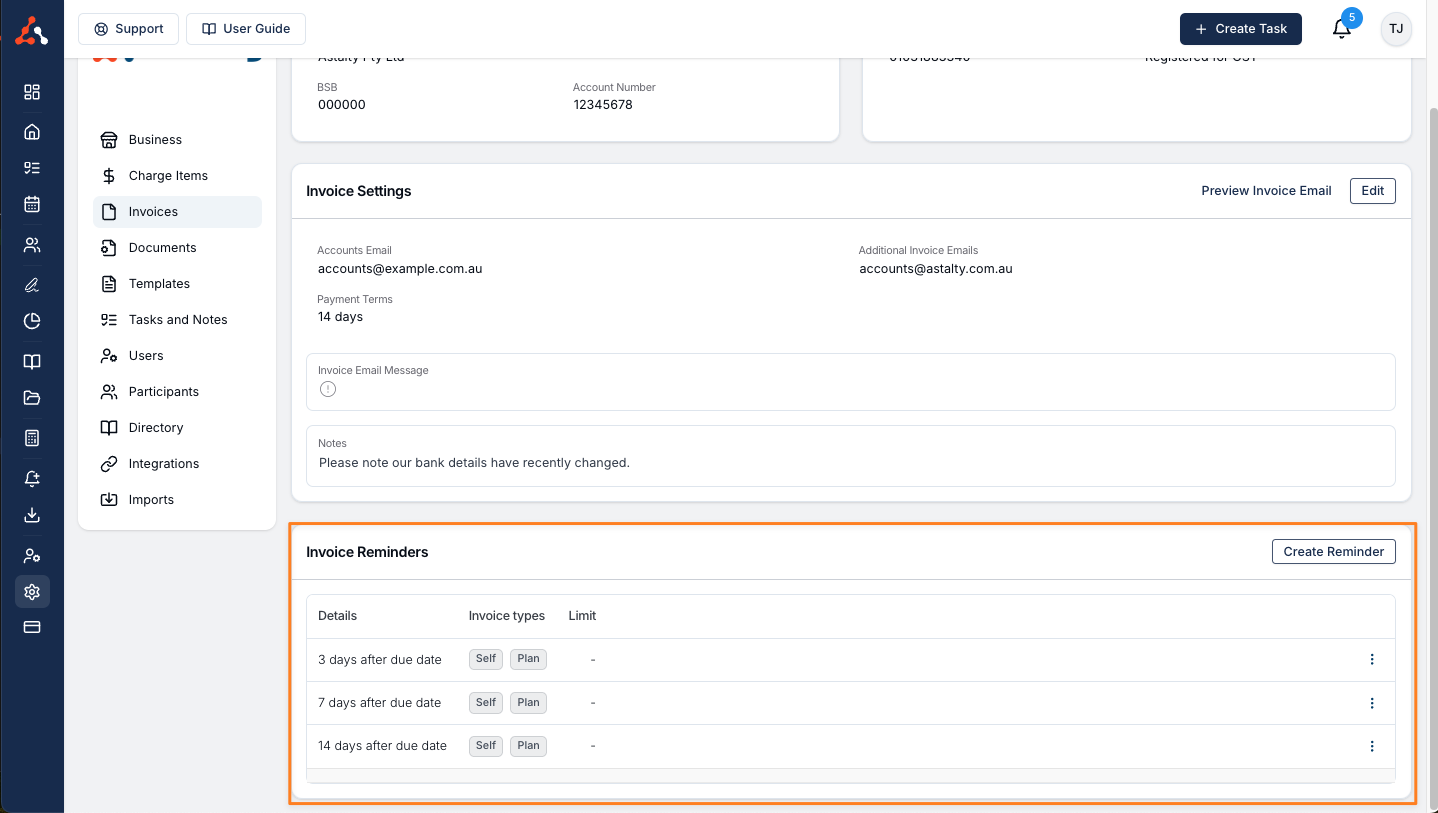
Task: Open options menu for 14 days reminder
Action: 1371,746
